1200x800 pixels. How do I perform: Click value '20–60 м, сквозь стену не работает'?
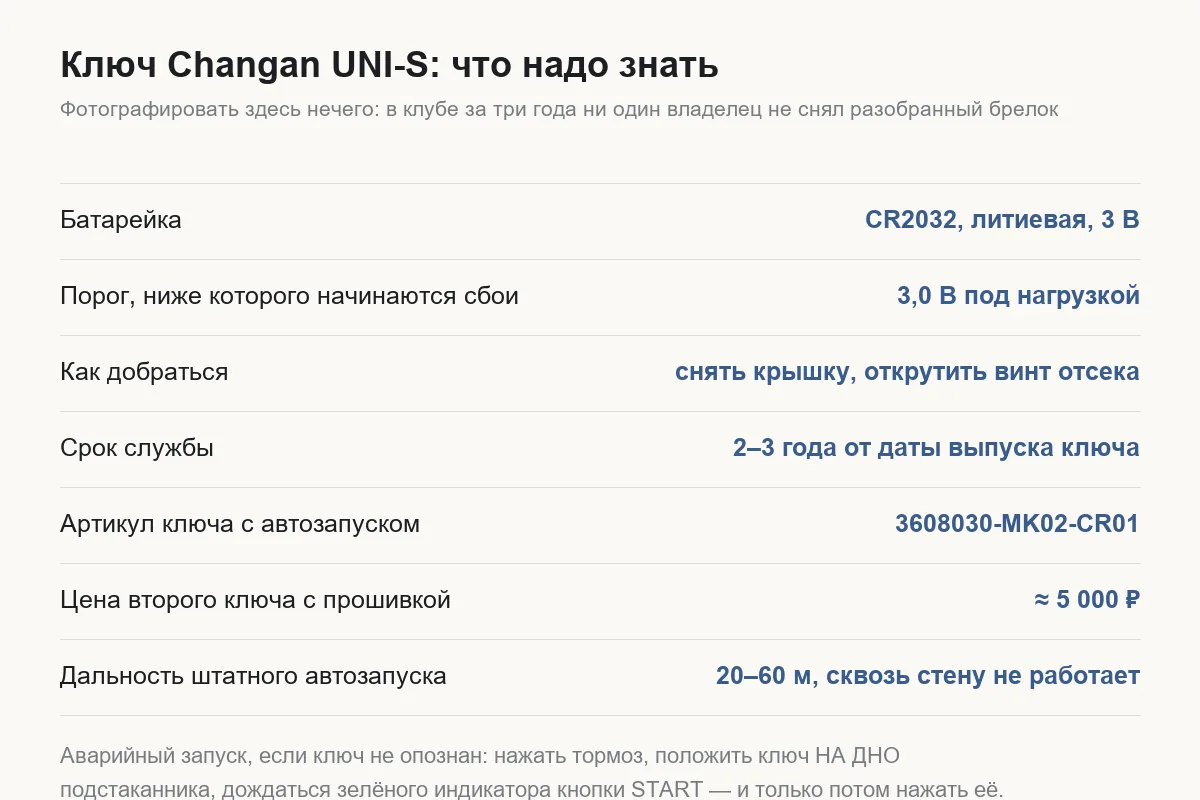(928, 676)
